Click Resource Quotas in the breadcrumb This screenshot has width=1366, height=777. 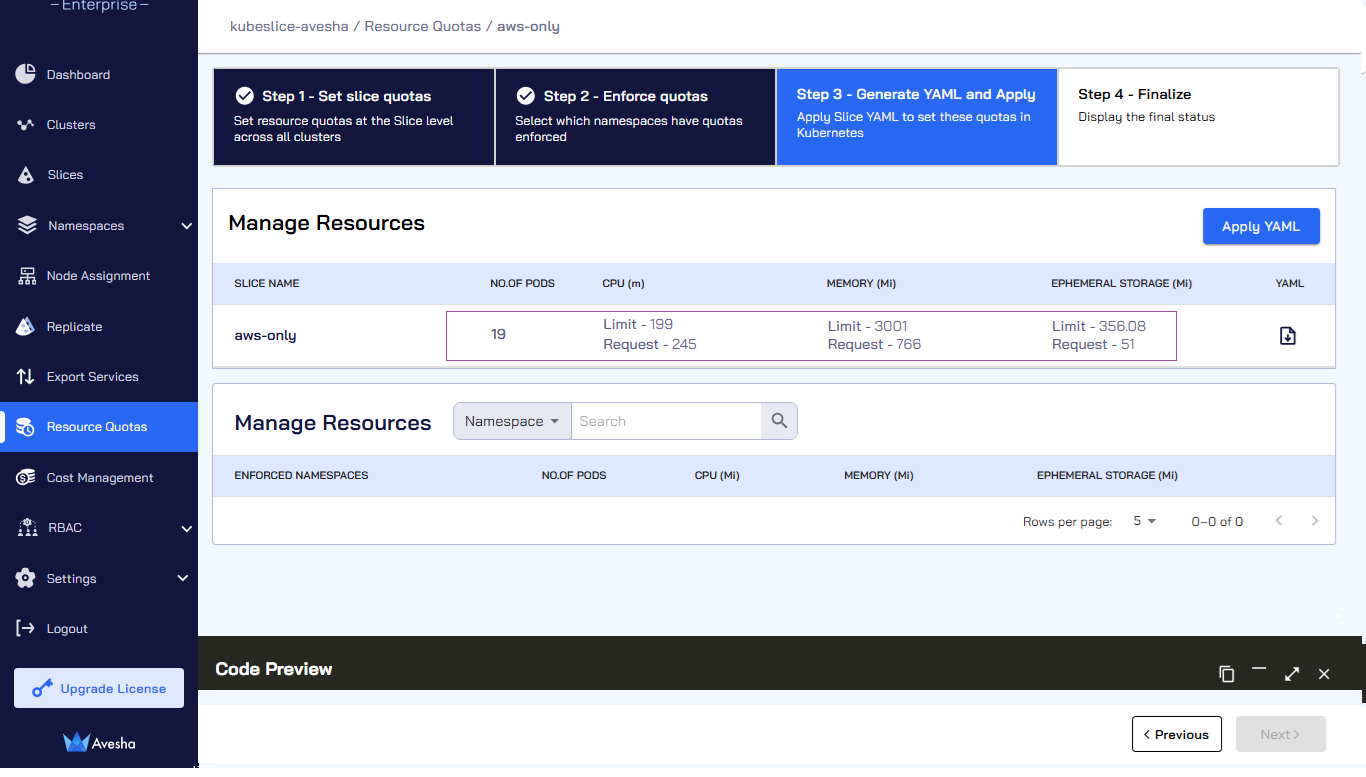point(422,26)
